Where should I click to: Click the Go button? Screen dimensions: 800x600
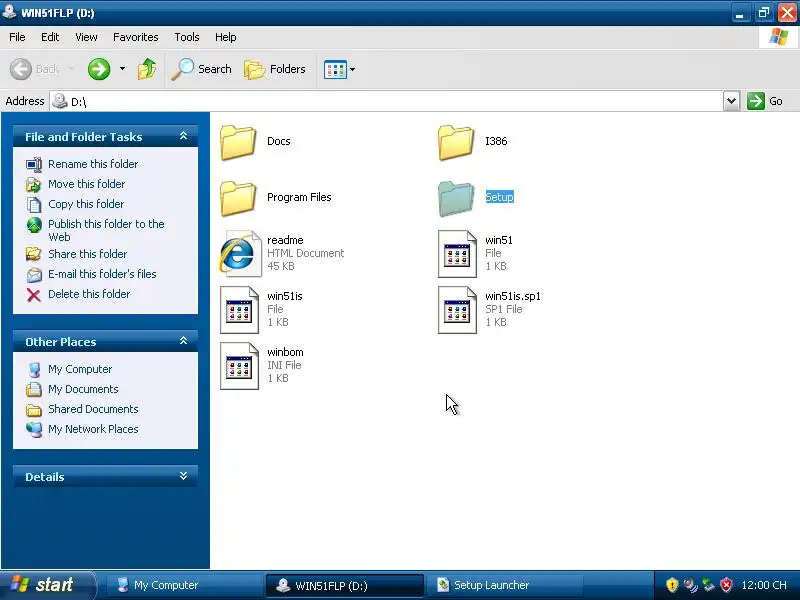pyautogui.click(x=765, y=101)
